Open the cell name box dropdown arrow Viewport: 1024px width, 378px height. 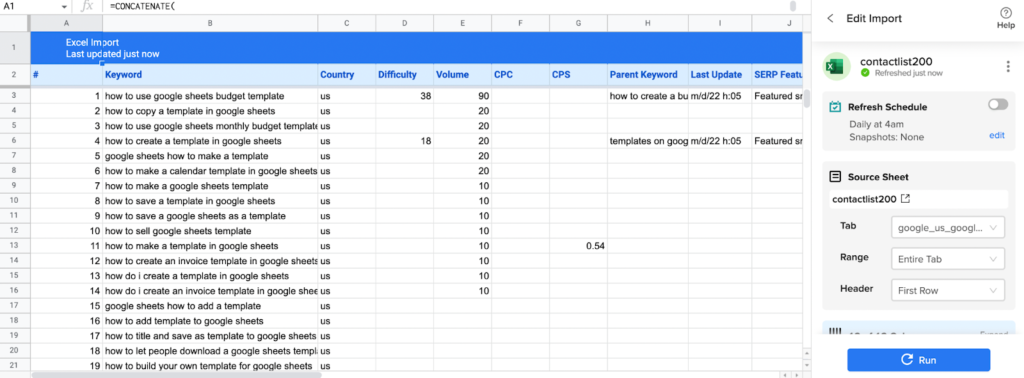coord(64,7)
